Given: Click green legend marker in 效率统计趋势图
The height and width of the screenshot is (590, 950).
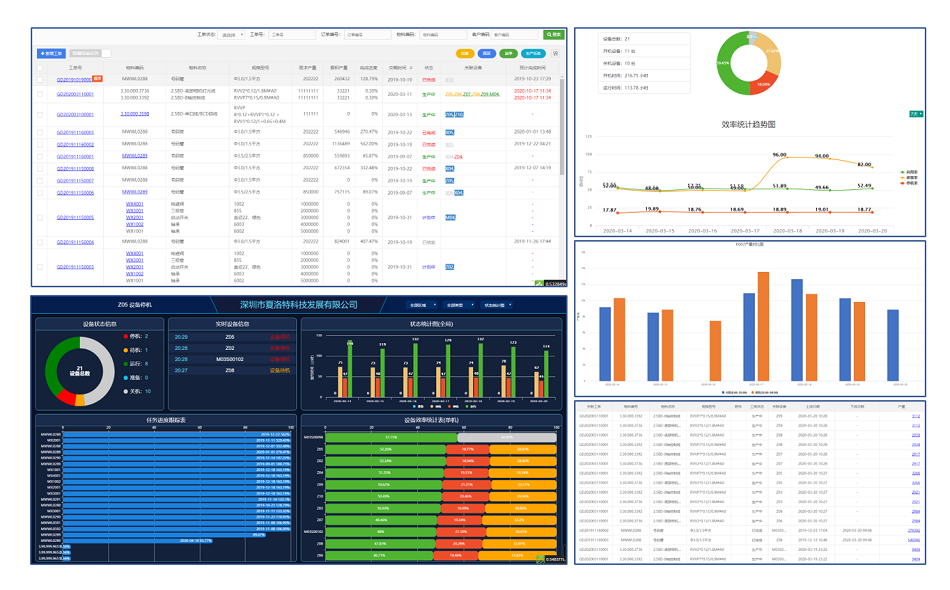Looking at the screenshot, I should (903, 172).
